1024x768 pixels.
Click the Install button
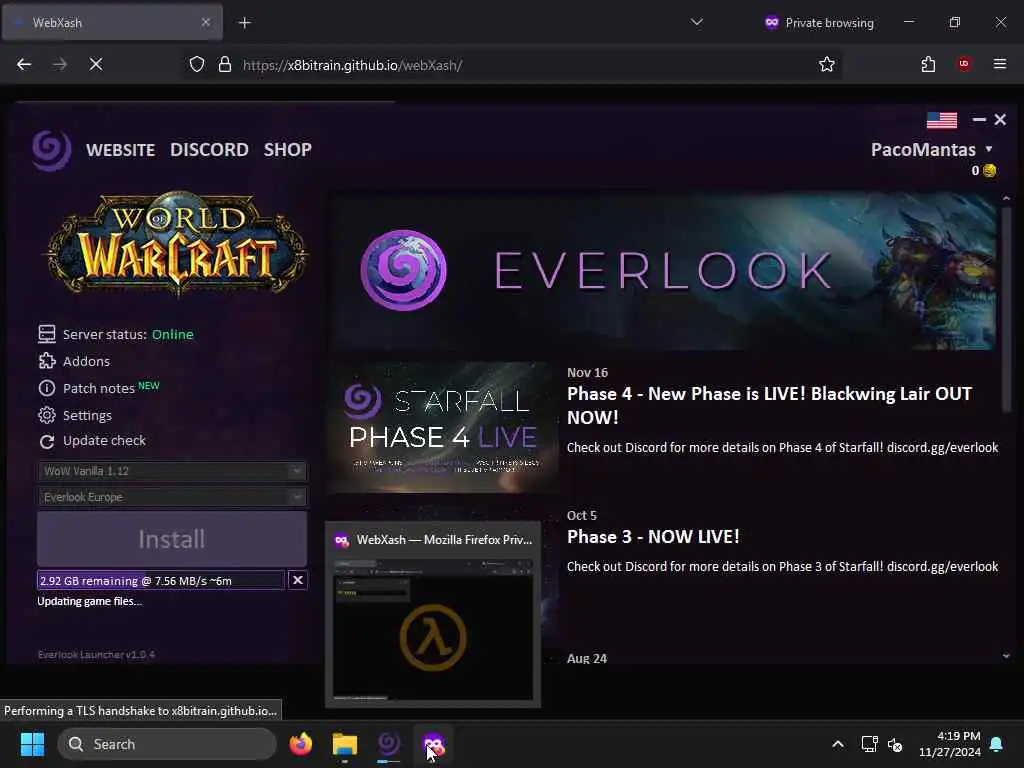click(x=172, y=539)
